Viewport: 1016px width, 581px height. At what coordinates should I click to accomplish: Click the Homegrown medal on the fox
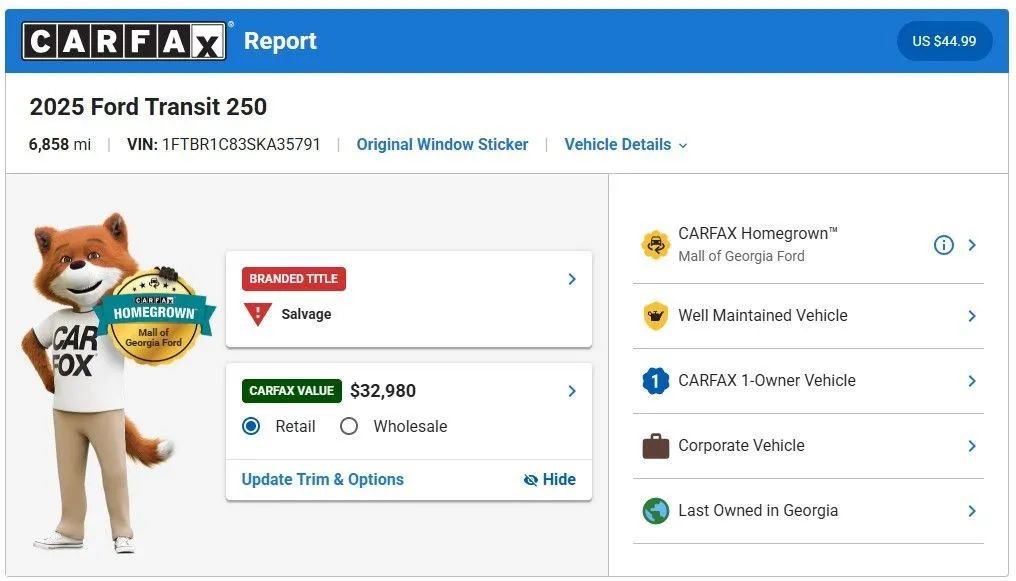pyautogui.click(x=154, y=316)
